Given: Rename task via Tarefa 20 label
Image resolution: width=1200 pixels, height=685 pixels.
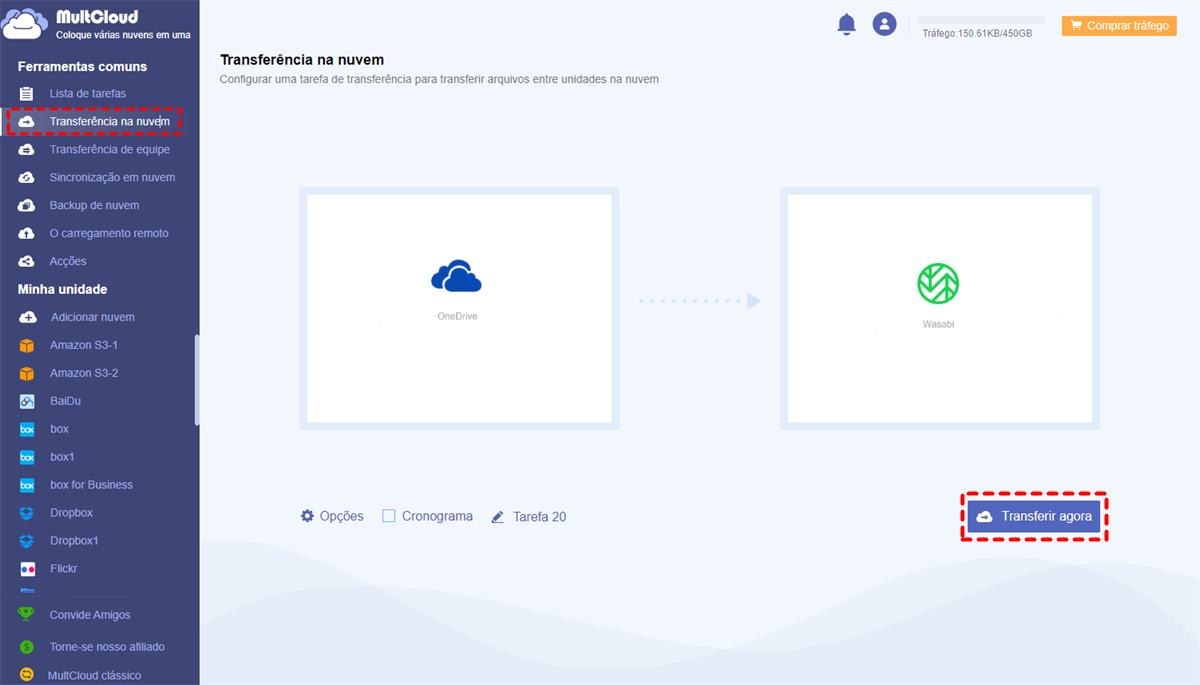Looking at the screenshot, I should pos(539,517).
